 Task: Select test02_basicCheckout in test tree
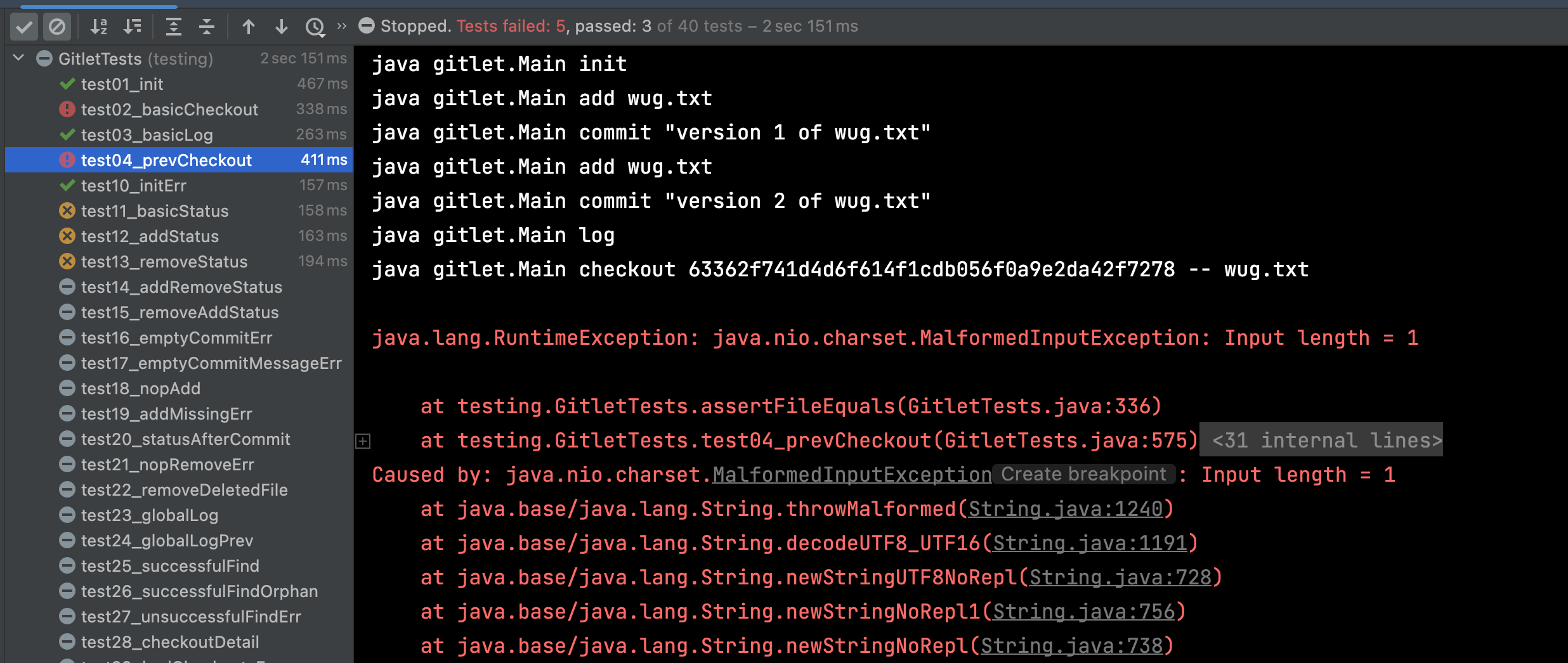(x=169, y=110)
